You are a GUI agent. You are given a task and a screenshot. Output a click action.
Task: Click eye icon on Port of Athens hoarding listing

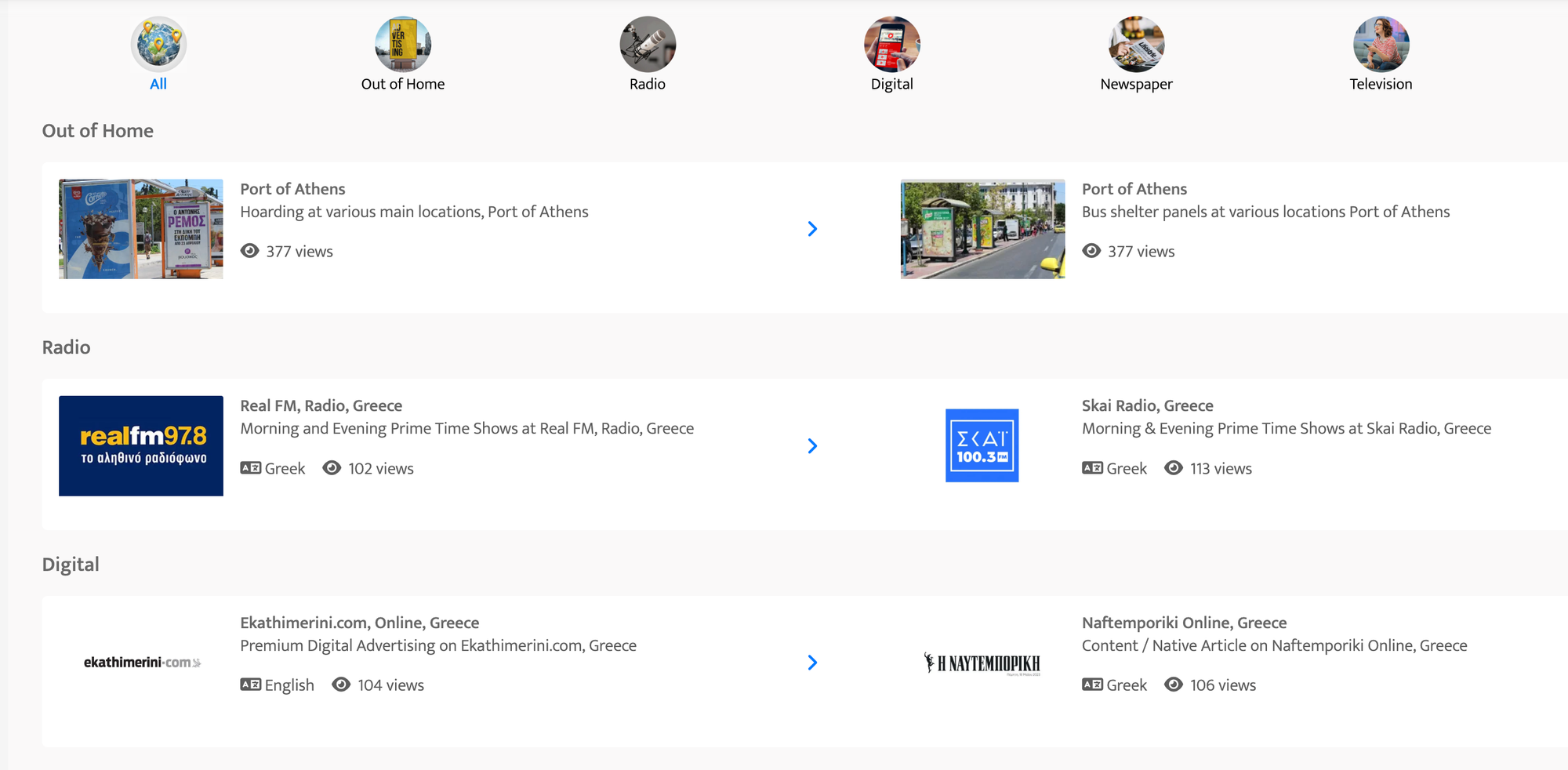(x=250, y=251)
